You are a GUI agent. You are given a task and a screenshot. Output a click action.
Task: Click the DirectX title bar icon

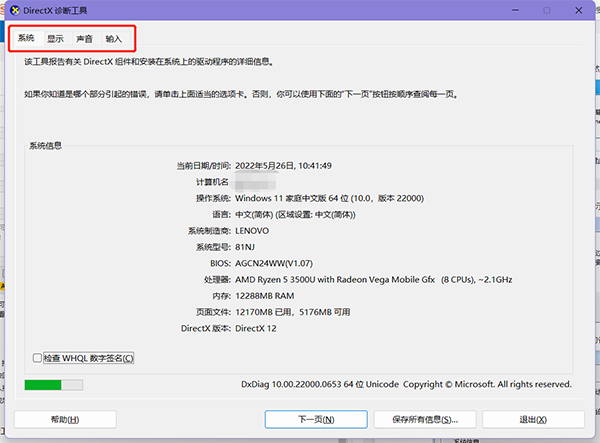[x=15, y=10]
